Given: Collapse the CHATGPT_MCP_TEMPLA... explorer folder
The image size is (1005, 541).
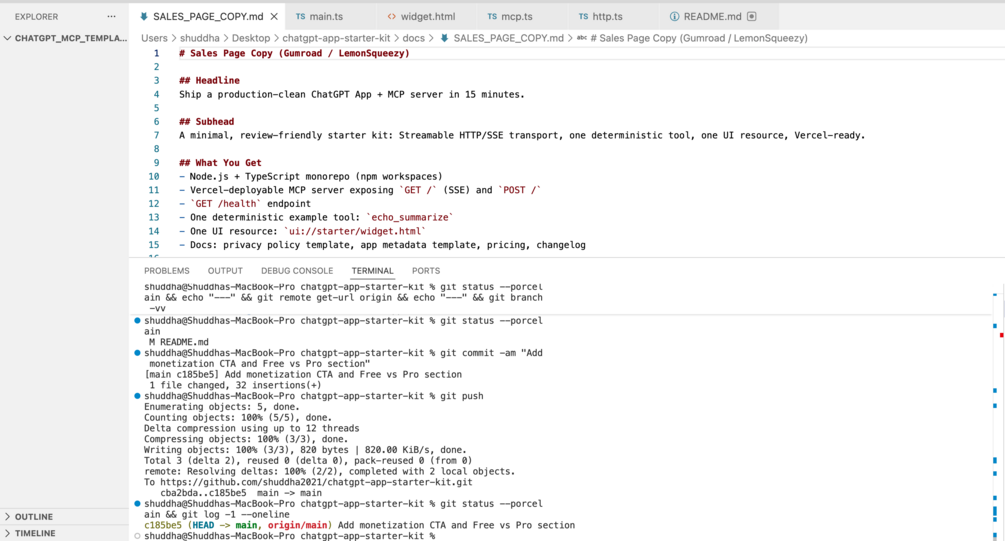Looking at the screenshot, I should [x=64, y=38].
